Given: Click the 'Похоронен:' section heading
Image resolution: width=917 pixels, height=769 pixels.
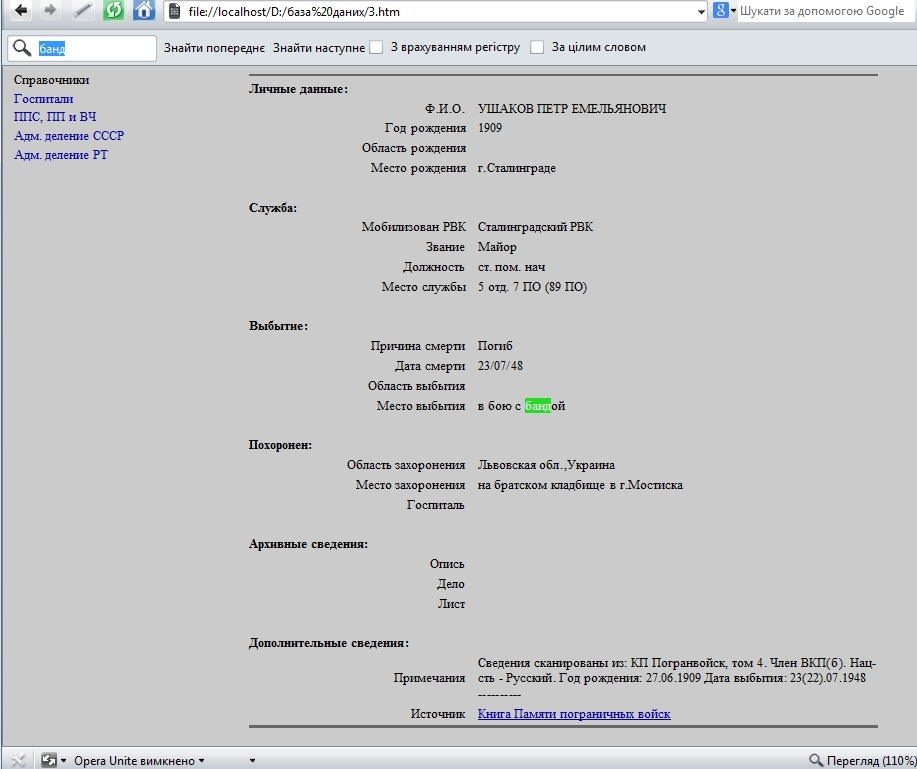Looking at the screenshot, I should click(x=280, y=444).
